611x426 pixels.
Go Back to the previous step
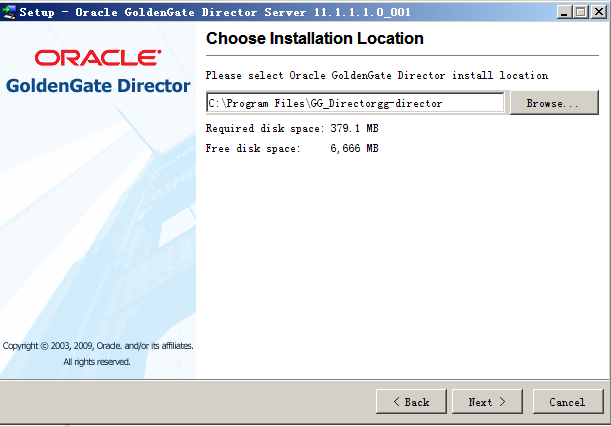[411, 401]
